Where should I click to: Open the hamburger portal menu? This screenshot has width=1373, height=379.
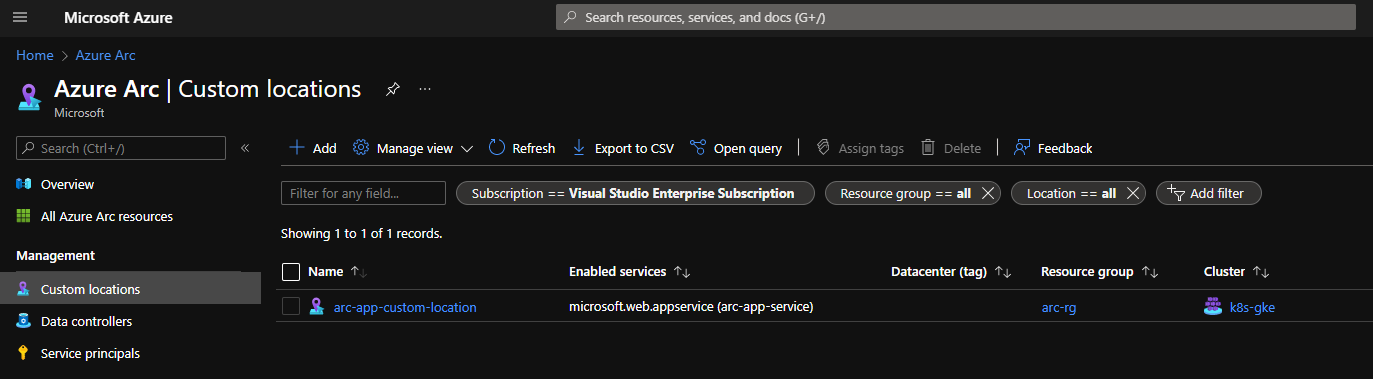pos(20,18)
